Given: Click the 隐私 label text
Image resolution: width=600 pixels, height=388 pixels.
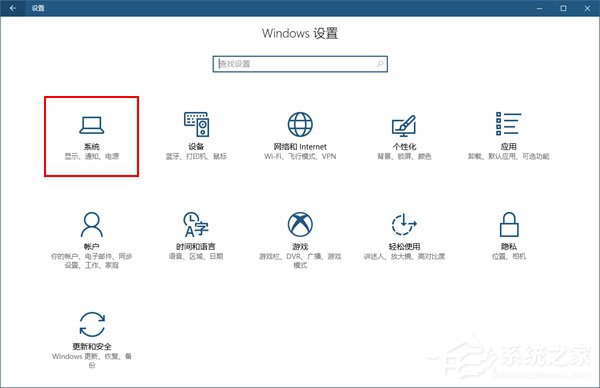Looking at the screenshot, I should point(509,246).
